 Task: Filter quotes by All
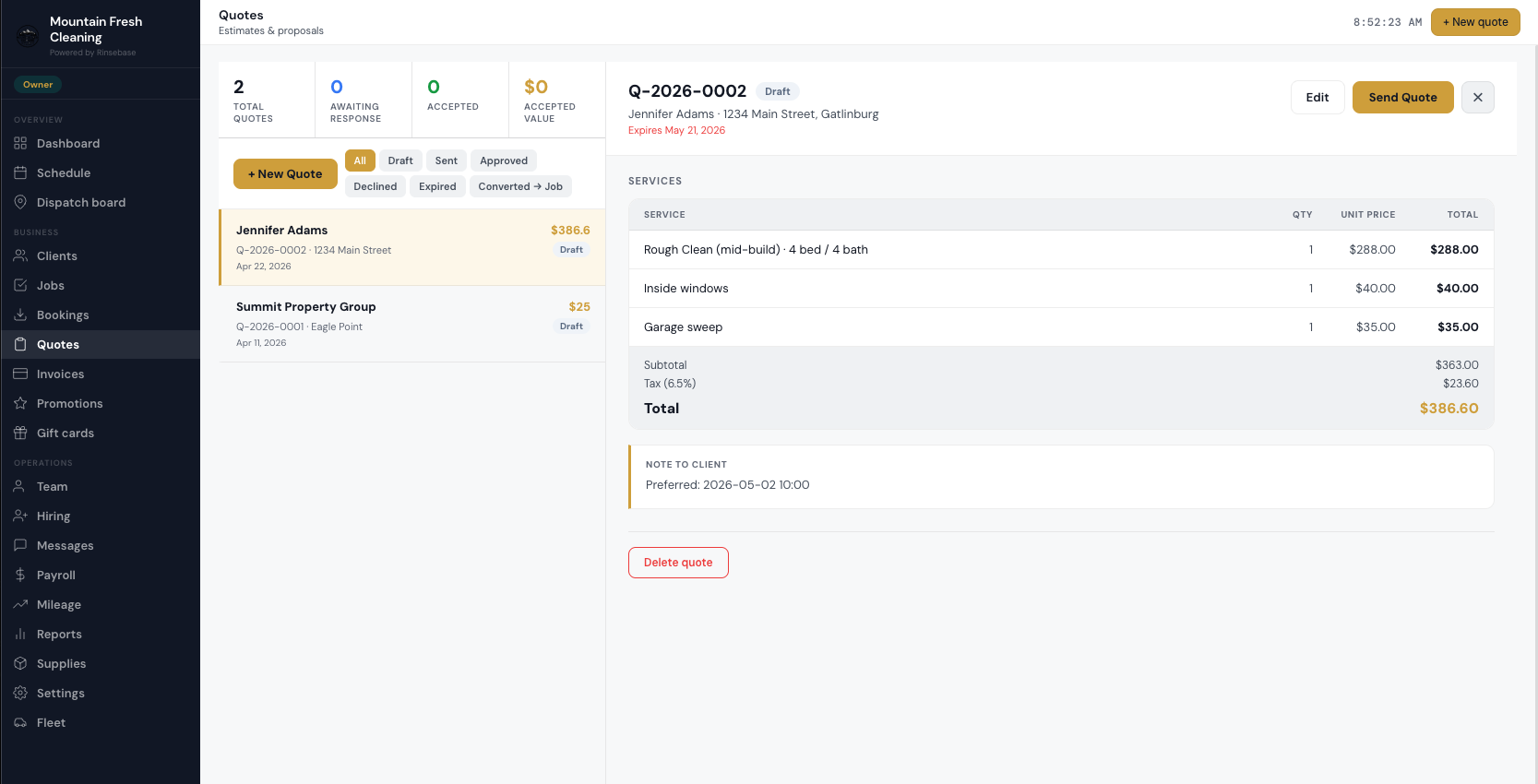360,160
